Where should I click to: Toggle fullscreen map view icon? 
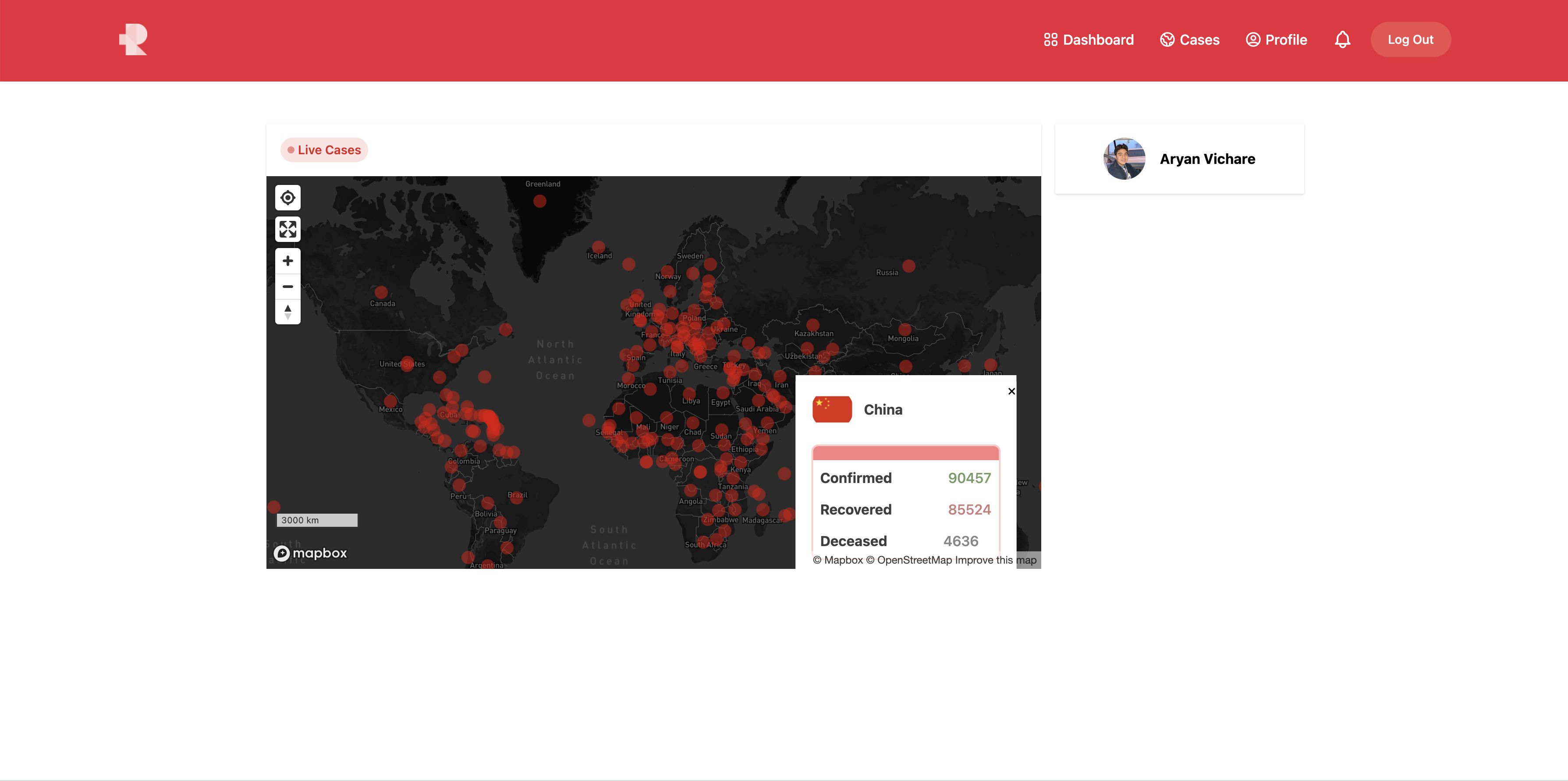point(287,230)
